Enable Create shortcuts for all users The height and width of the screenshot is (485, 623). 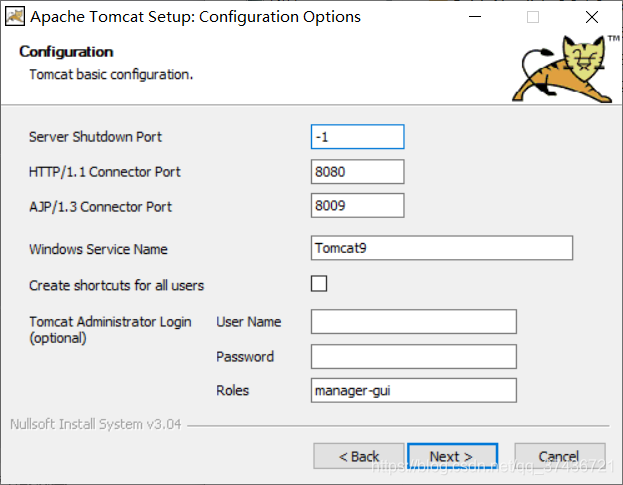319,284
